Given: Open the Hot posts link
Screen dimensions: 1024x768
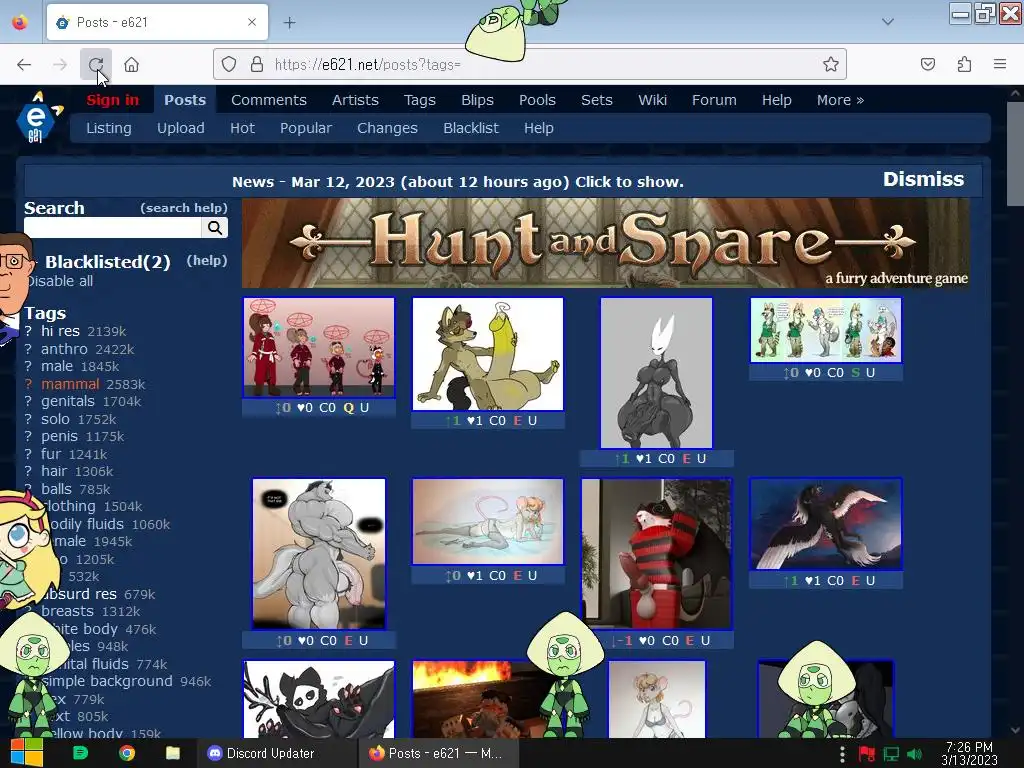Looking at the screenshot, I should point(242,128).
